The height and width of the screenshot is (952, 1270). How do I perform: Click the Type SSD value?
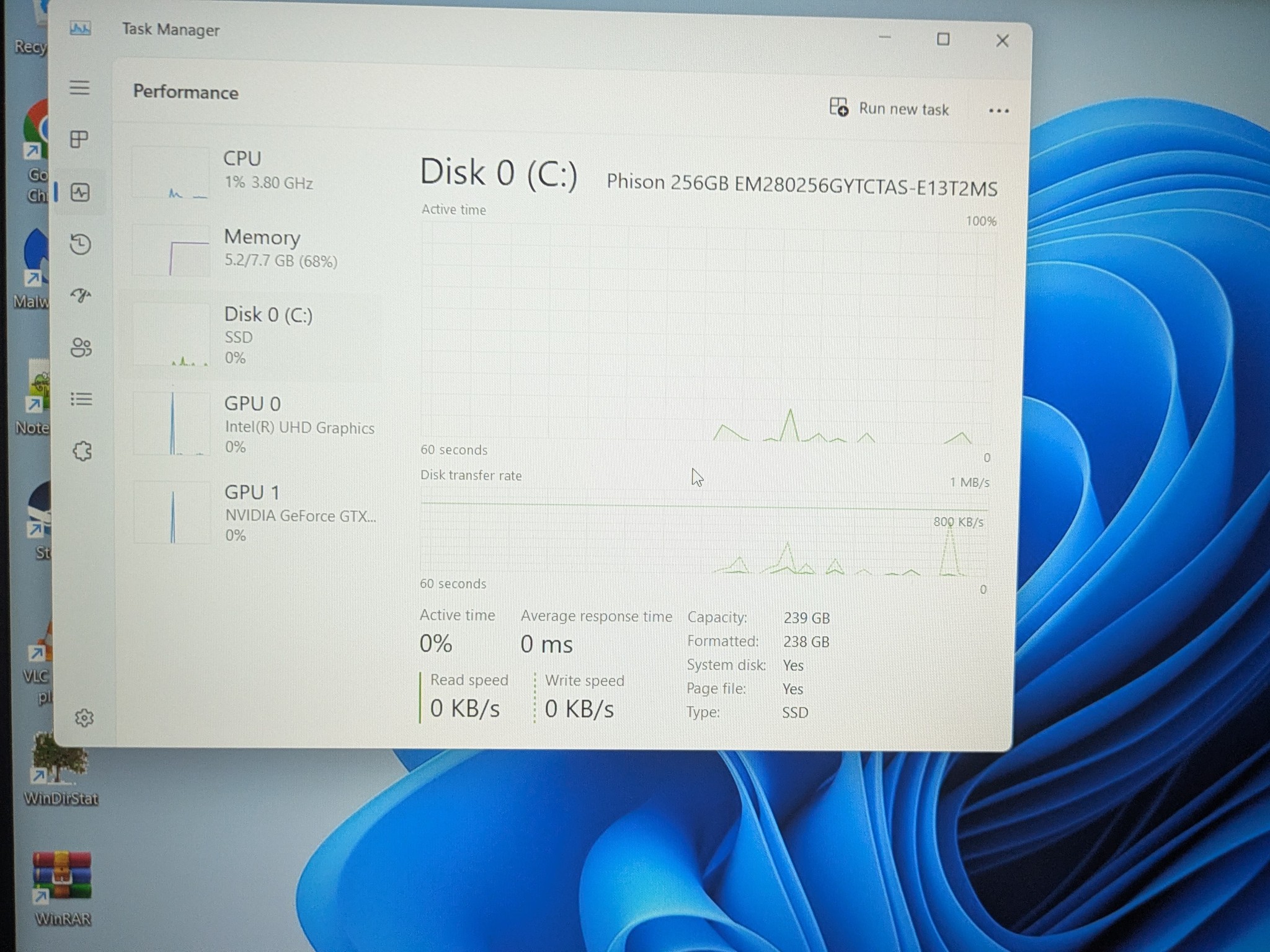(795, 713)
